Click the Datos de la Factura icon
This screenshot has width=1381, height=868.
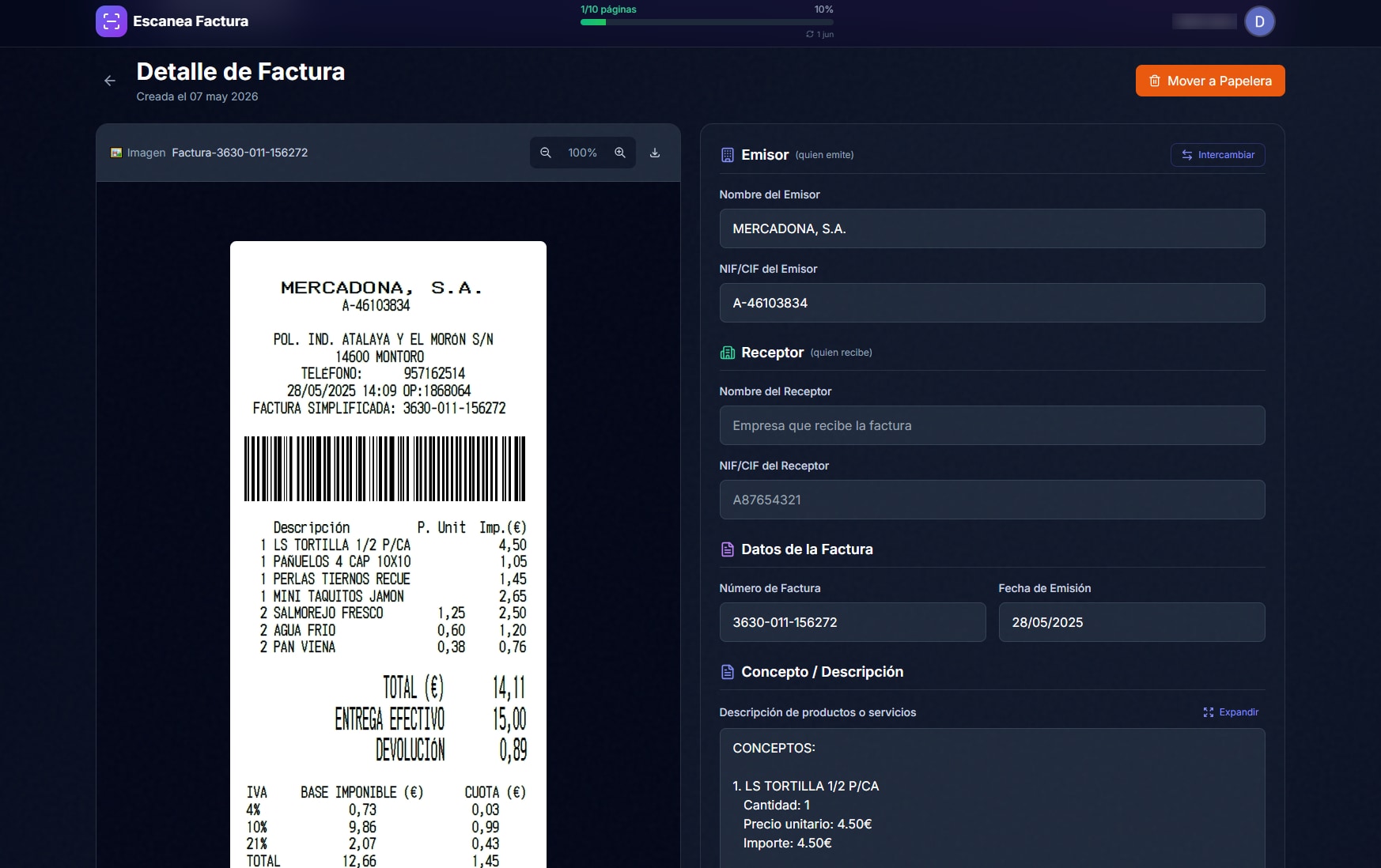coord(727,549)
